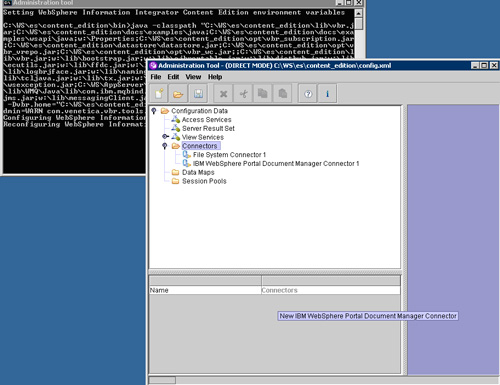Click the Administration Tool title bar app icon

point(153,65)
